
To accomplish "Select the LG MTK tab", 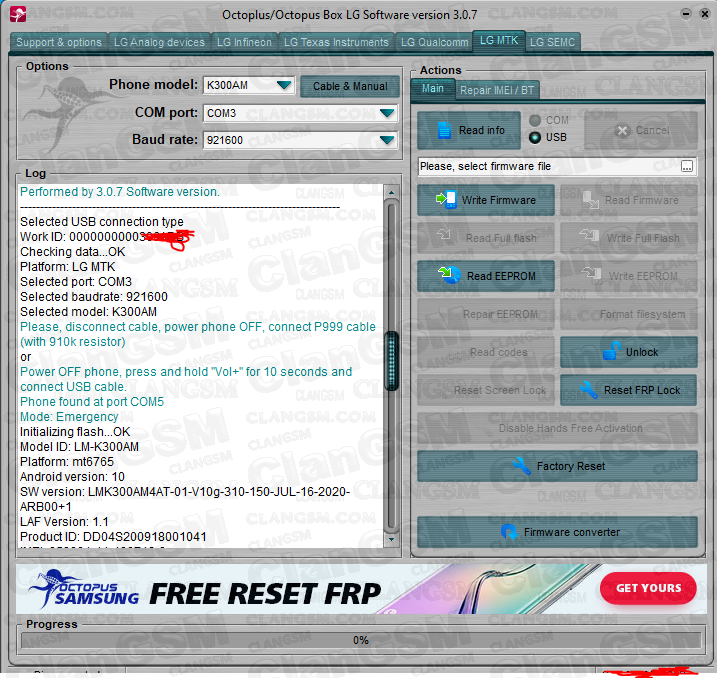I will (x=499, y=41).
